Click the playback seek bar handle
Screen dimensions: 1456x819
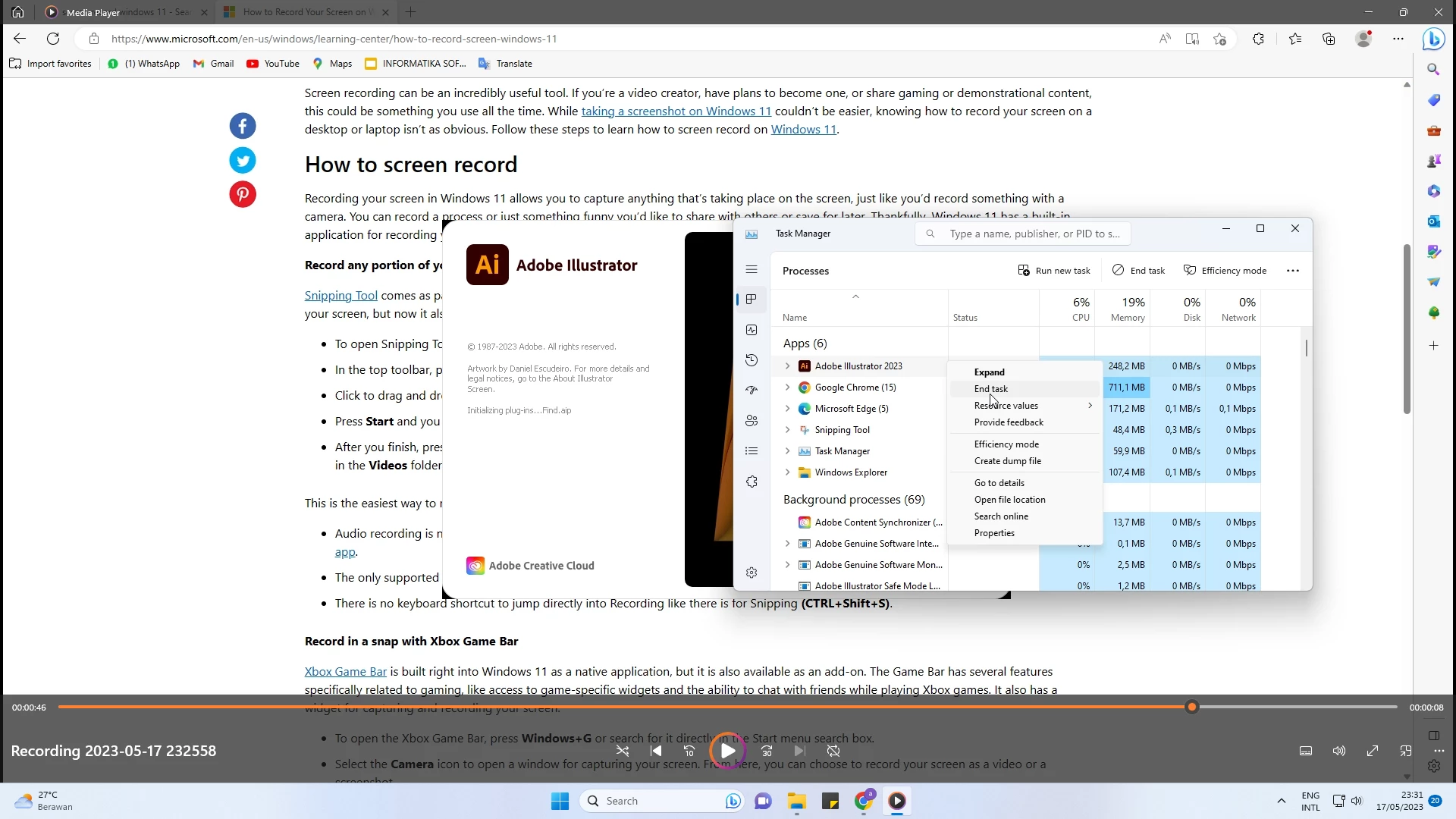1192,707
